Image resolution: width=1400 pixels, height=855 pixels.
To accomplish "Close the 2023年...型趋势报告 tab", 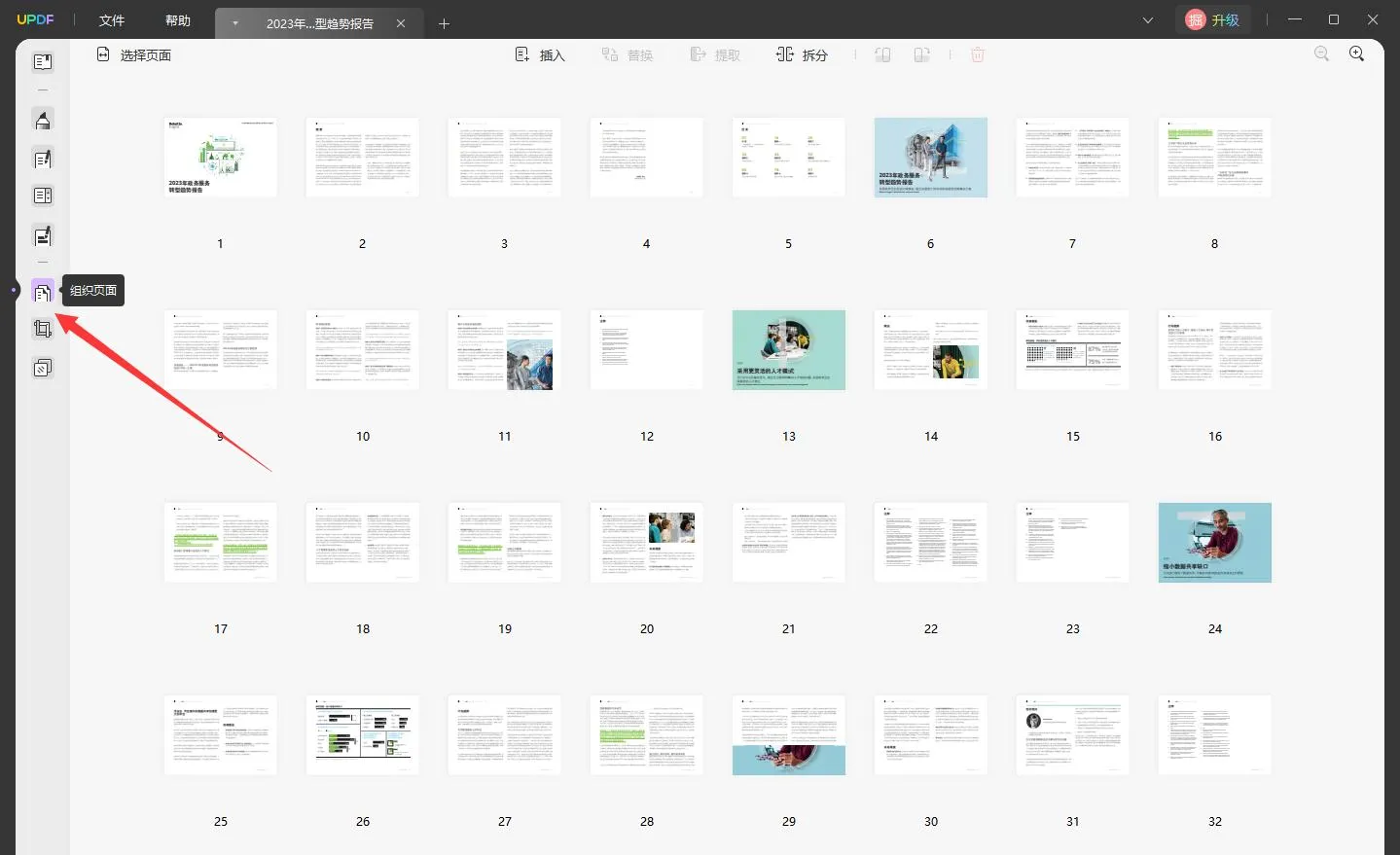I will coord(401,23).
